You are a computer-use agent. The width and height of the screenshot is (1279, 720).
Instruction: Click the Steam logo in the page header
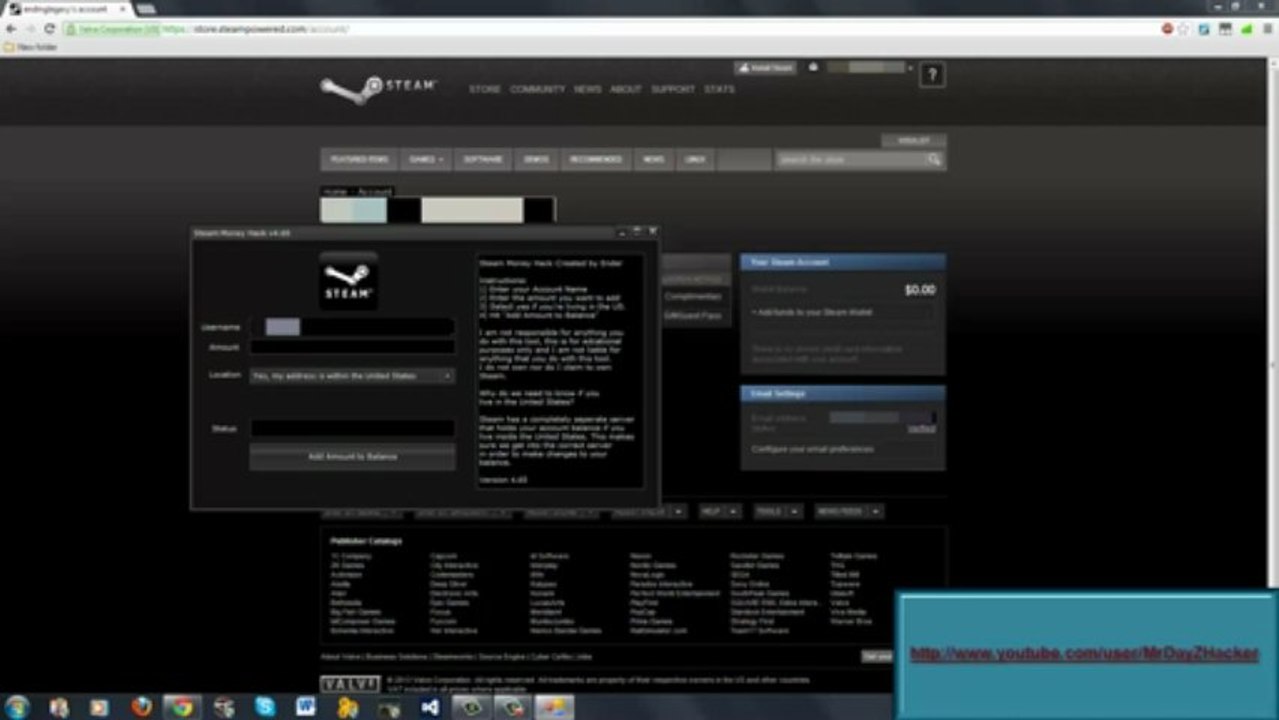pos(378,88)
